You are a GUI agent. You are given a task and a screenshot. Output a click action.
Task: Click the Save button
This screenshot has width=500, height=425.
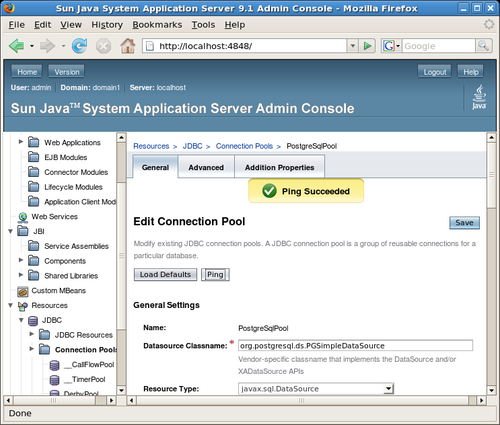pos(464,223)
